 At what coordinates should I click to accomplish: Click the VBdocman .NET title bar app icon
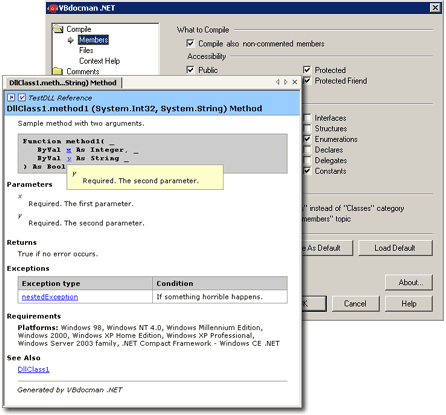click(x=52, y=8)
